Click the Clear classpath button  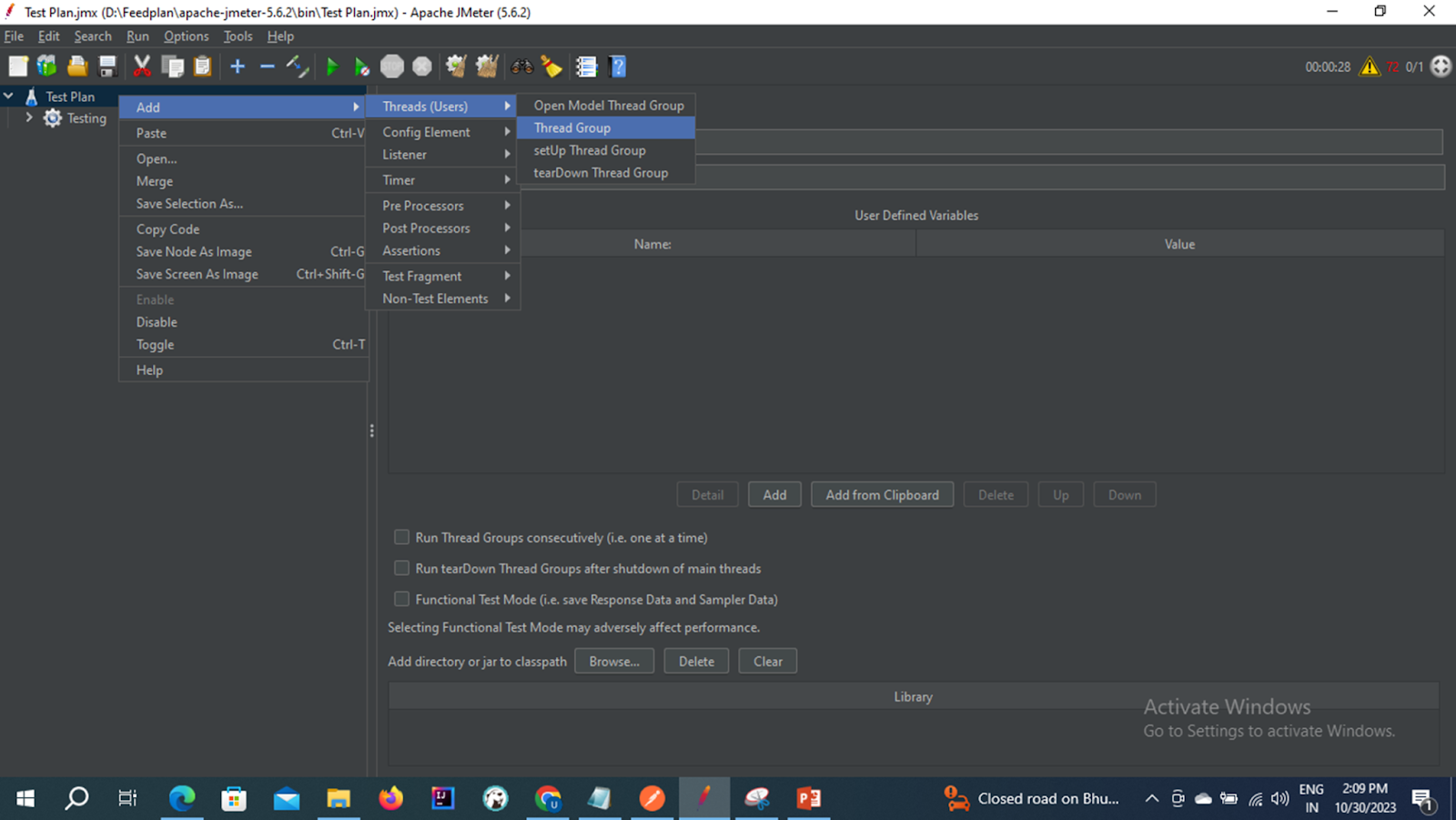coord(768,662)
